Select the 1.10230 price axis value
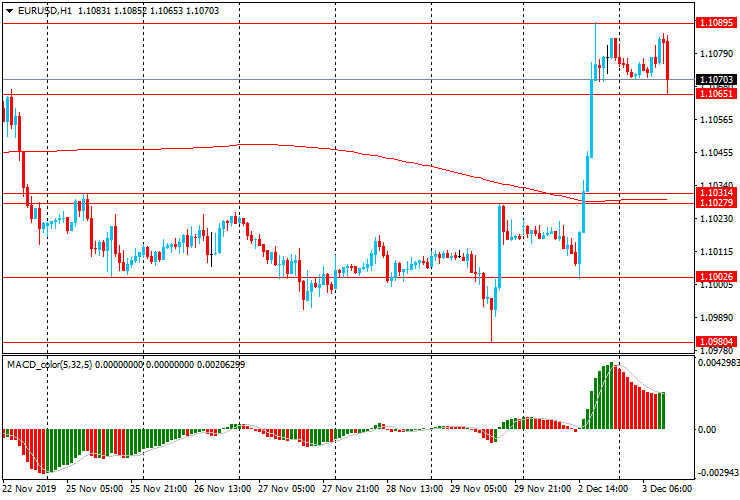 [717, 219]
